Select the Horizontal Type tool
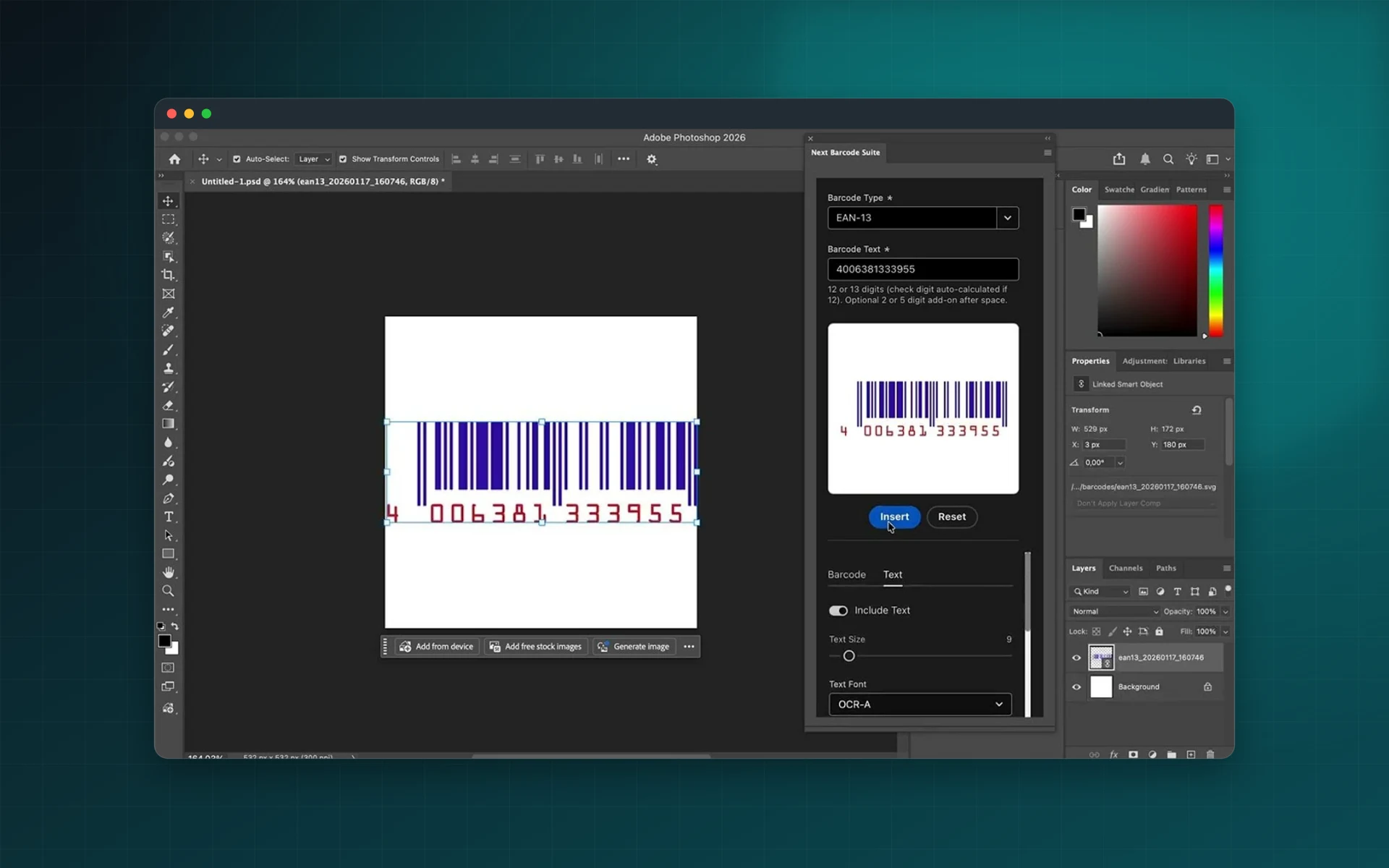The height and width of the screenshot is (868, 1389). pos(168,517)
